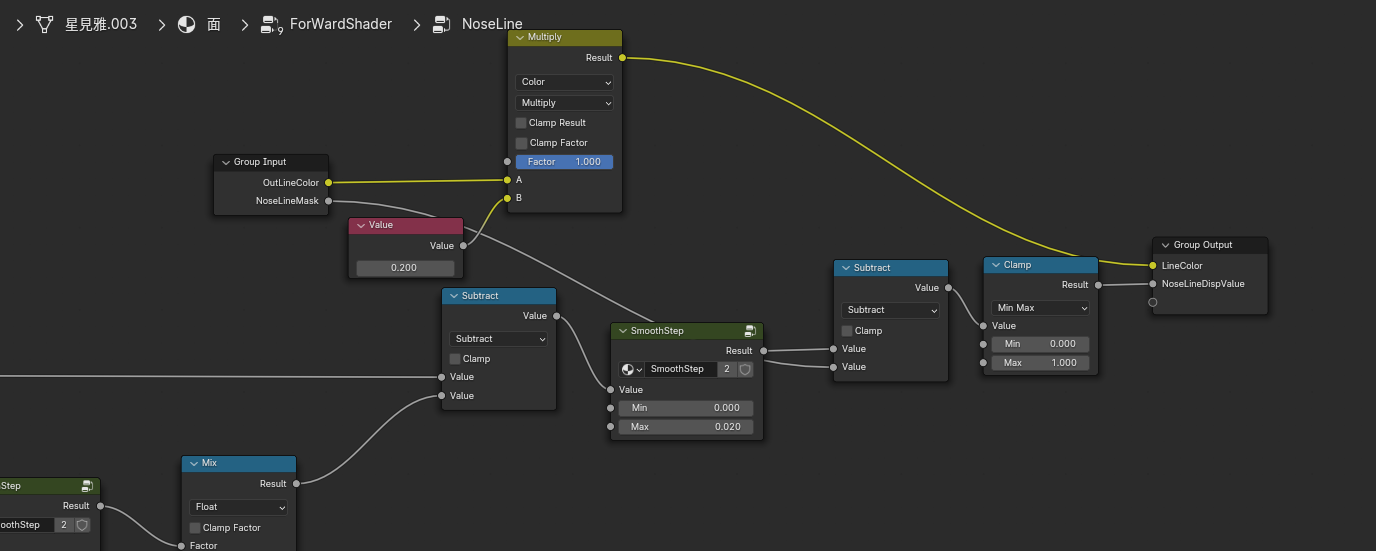Click the 星見雅.003 object icon in breadcrumb
This screenshot has width=1376, height=551.
point(44,24)
